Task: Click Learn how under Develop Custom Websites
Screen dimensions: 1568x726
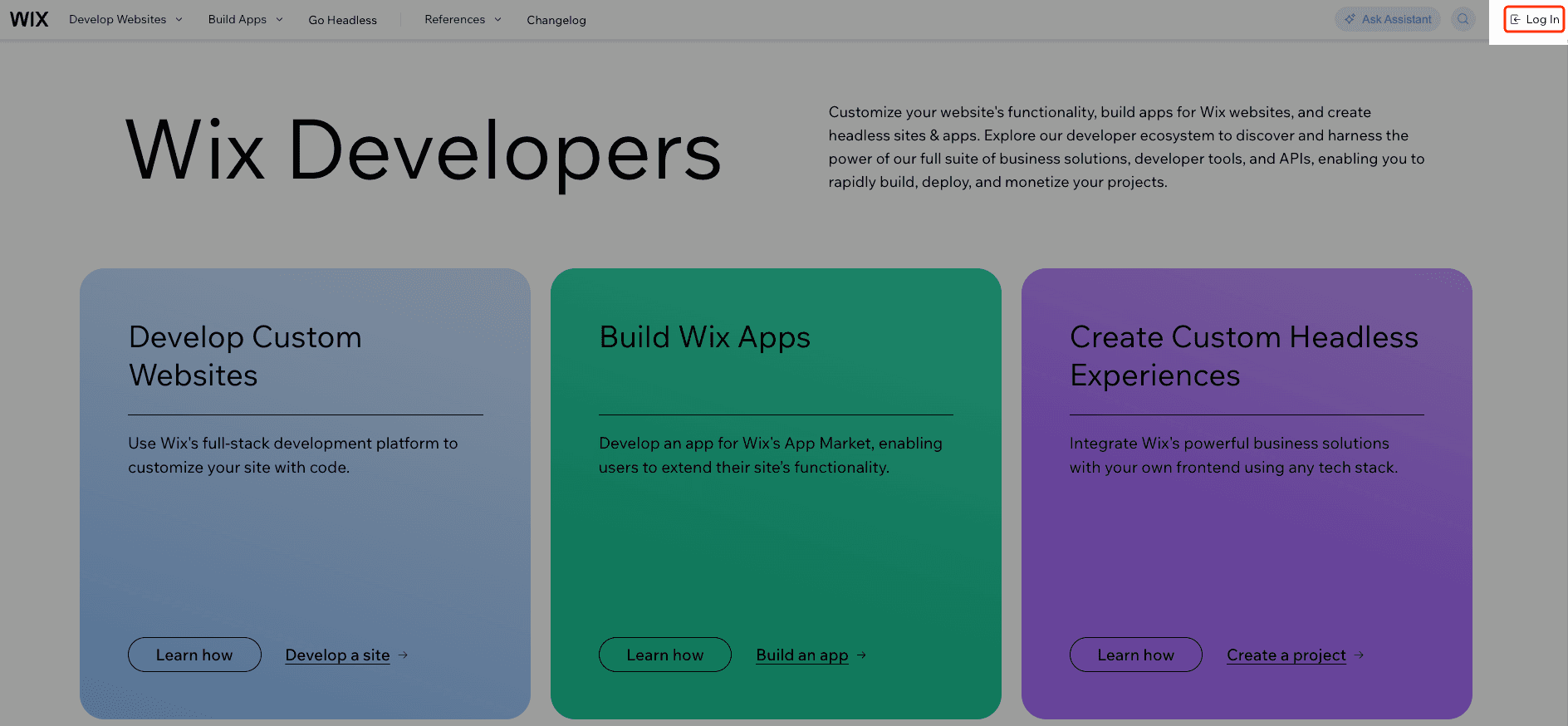Action: pos(194,655)
